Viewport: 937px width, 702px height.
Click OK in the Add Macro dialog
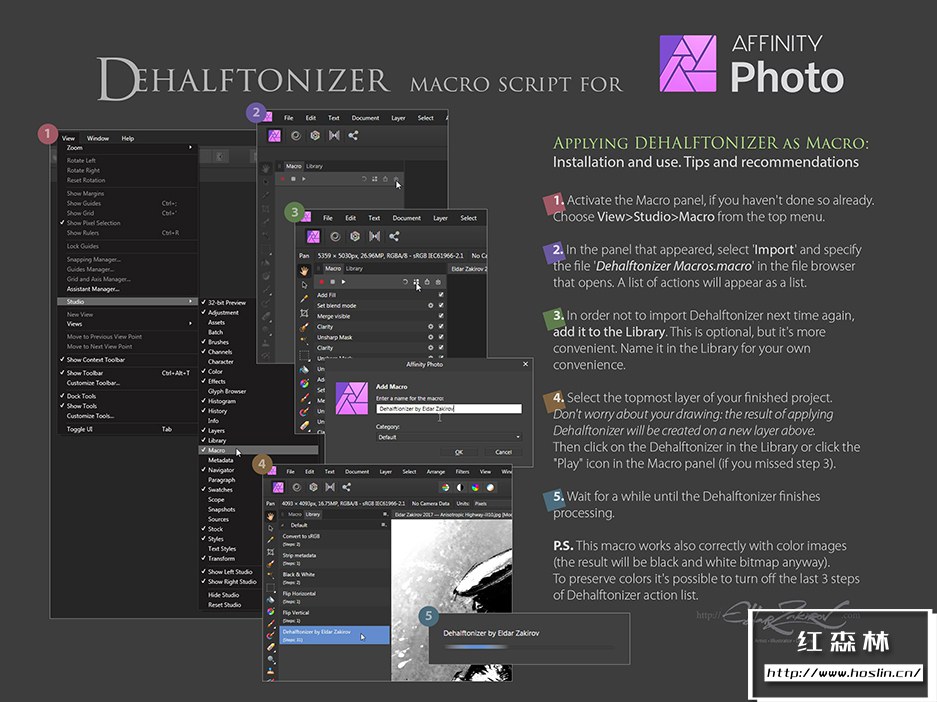(x=459, y=452)
